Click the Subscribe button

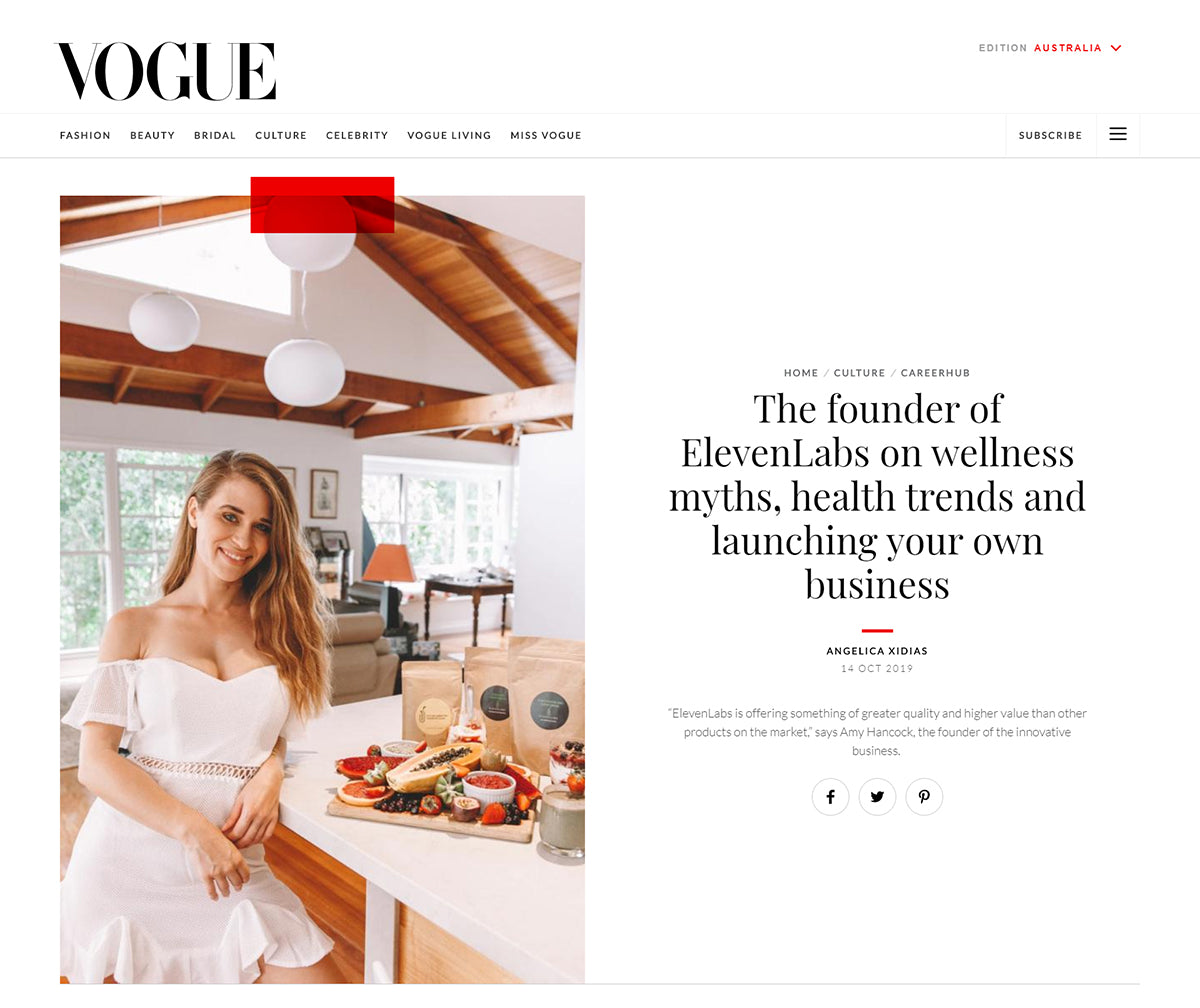point(1050,135)
